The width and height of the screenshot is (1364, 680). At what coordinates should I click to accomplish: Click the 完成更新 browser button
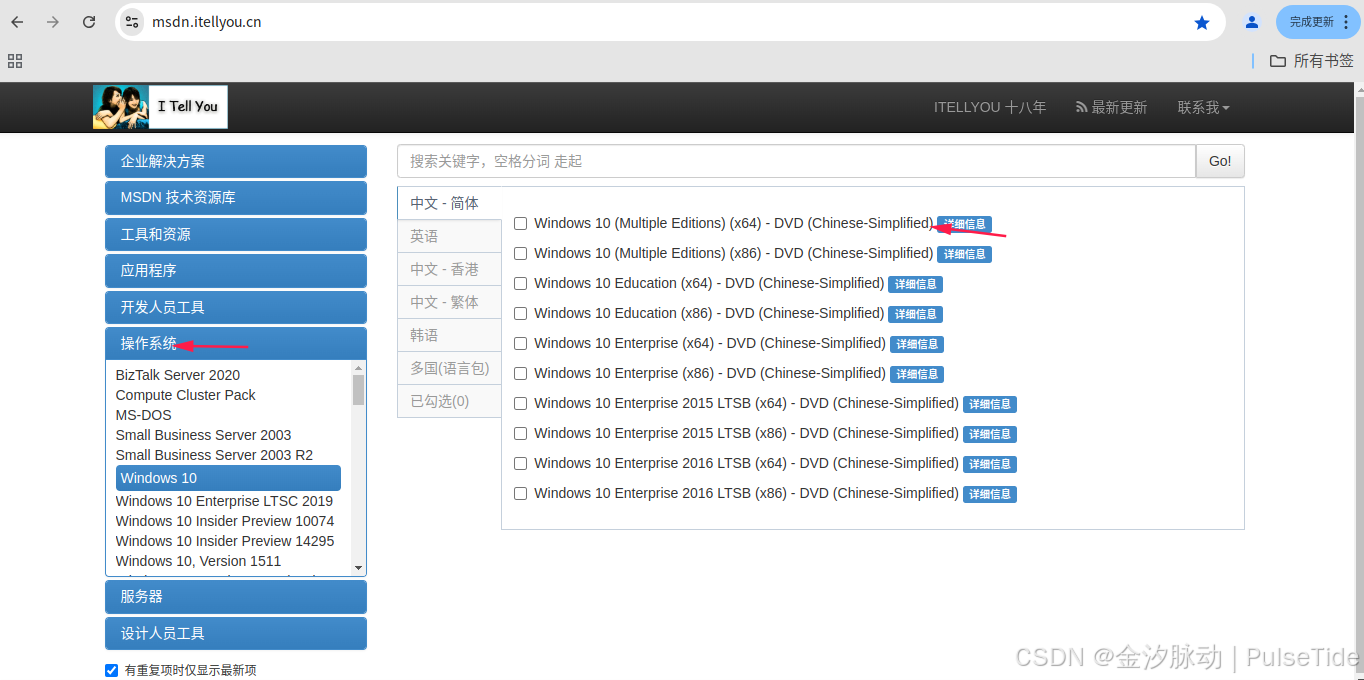pyautogui.click(x=1316, y=22)
